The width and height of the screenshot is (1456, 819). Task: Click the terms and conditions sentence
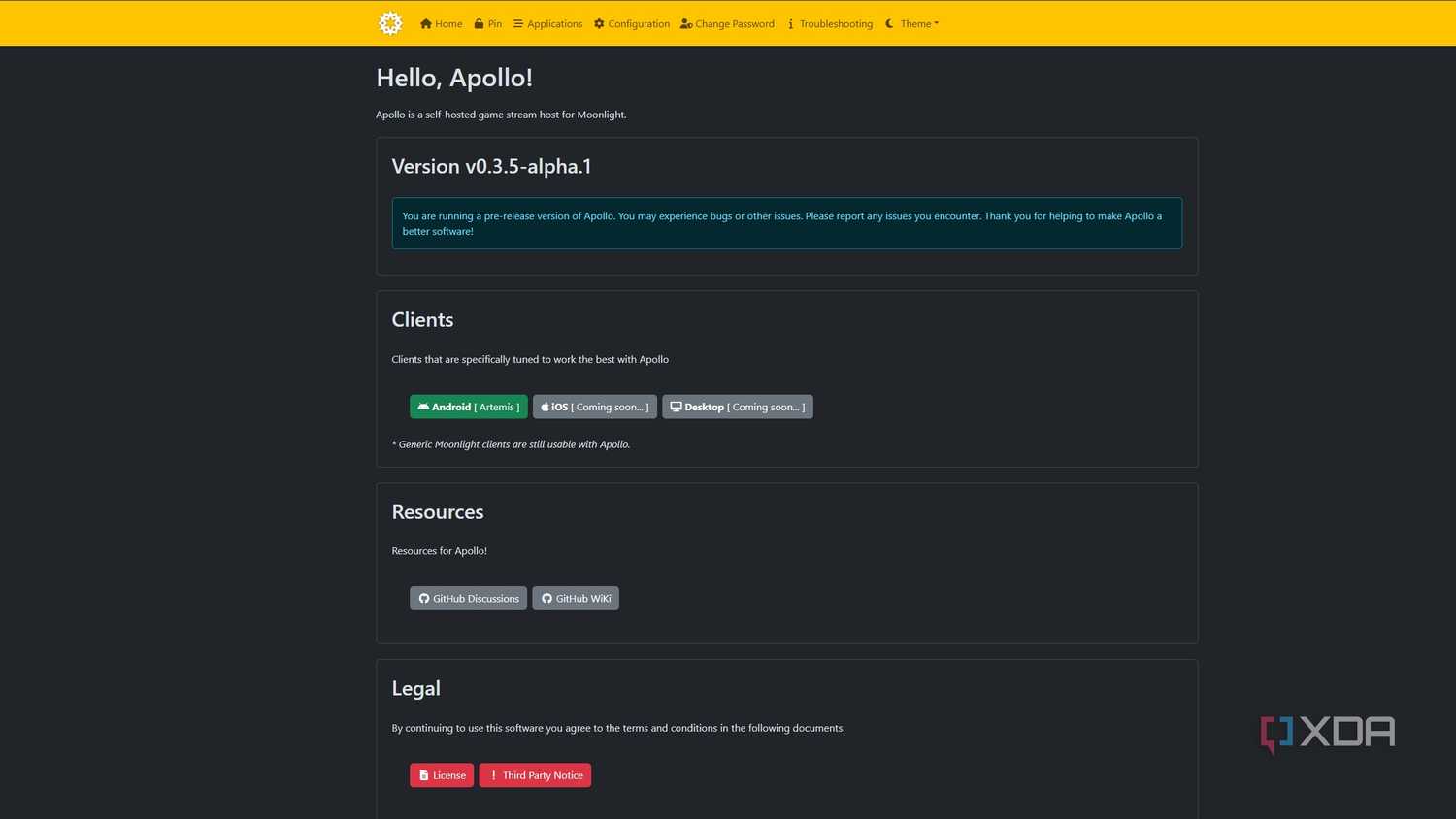tap(618, 728)
